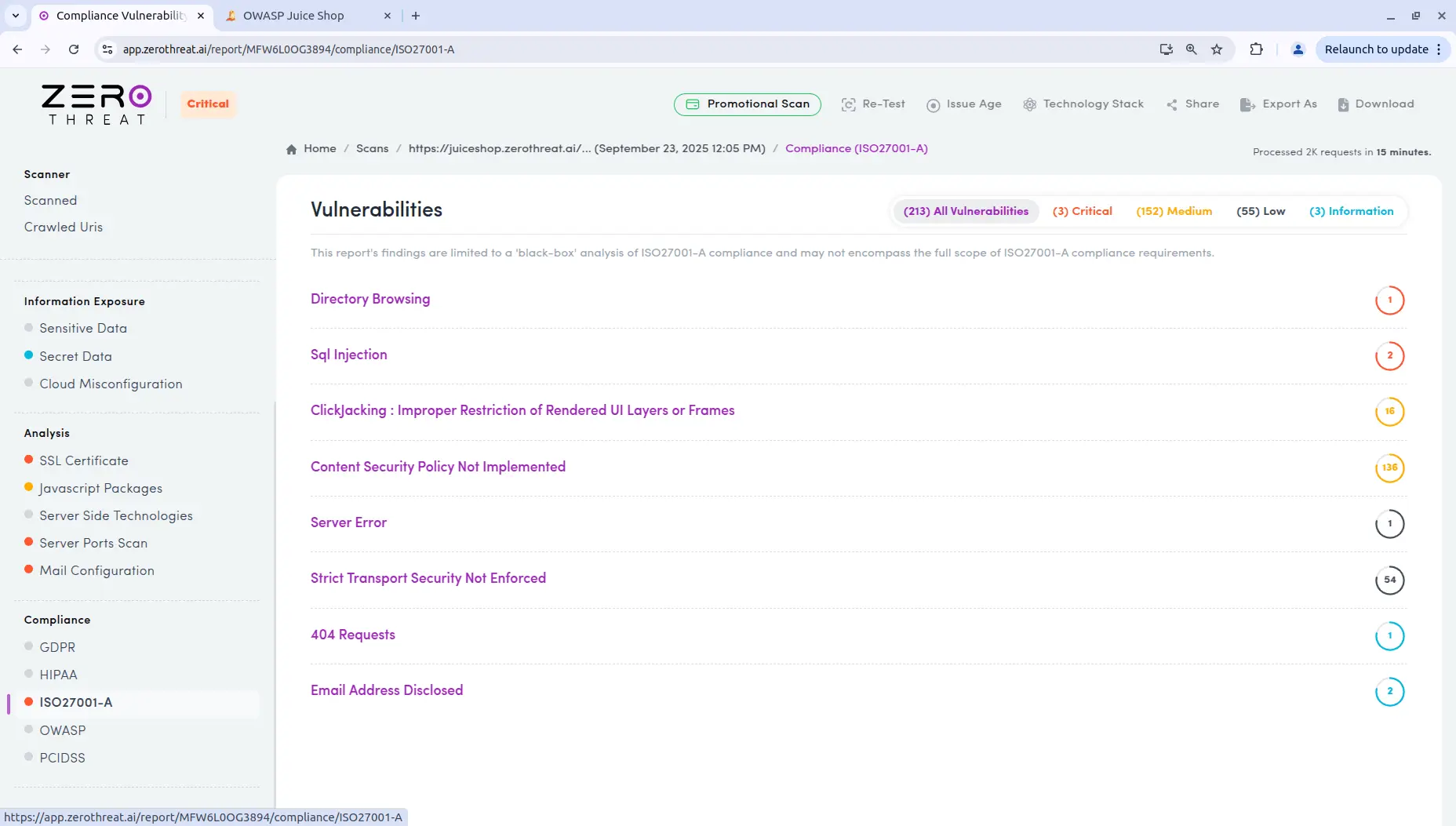Viewport: 1456px width, 826px height.
Task: Open Email Address Disclosed entry
Action: point(387,691)
